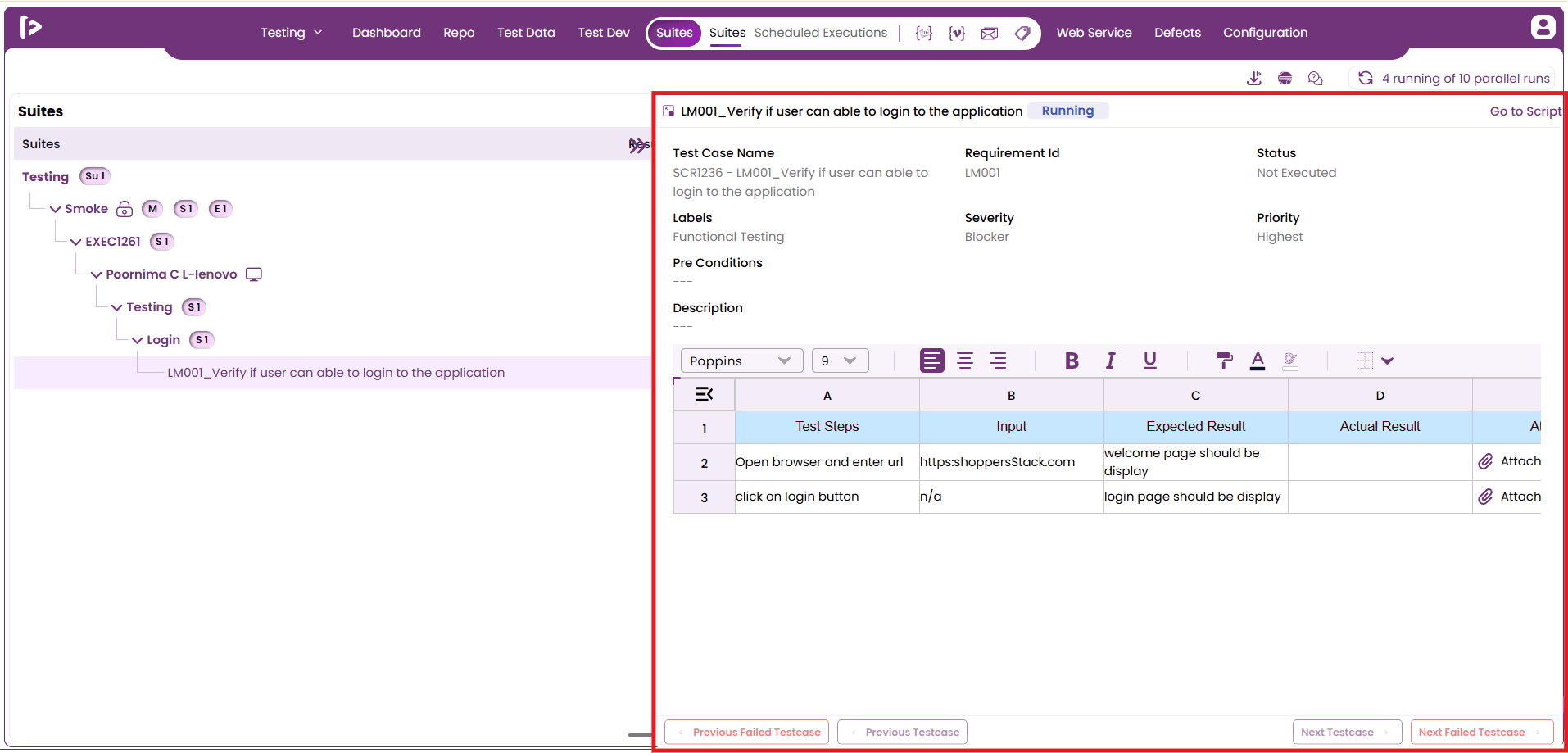Open the user profile icon
Viewport: 1568px width, 753px height.
[x=1543, y=27]
